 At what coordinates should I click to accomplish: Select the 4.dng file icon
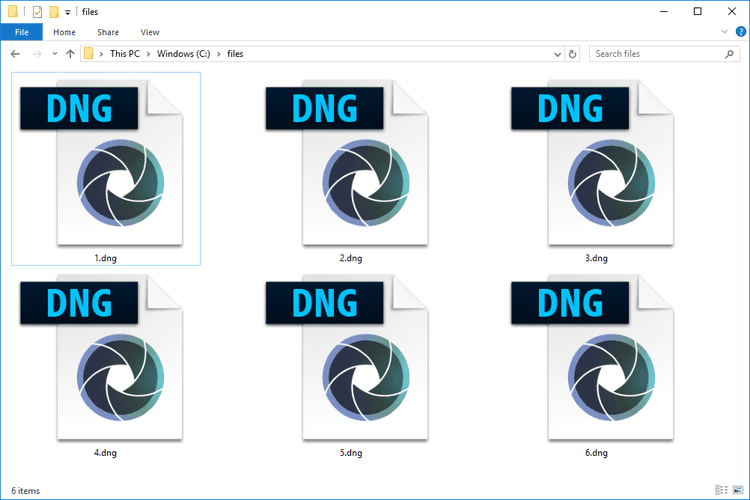tap(101, 357)
